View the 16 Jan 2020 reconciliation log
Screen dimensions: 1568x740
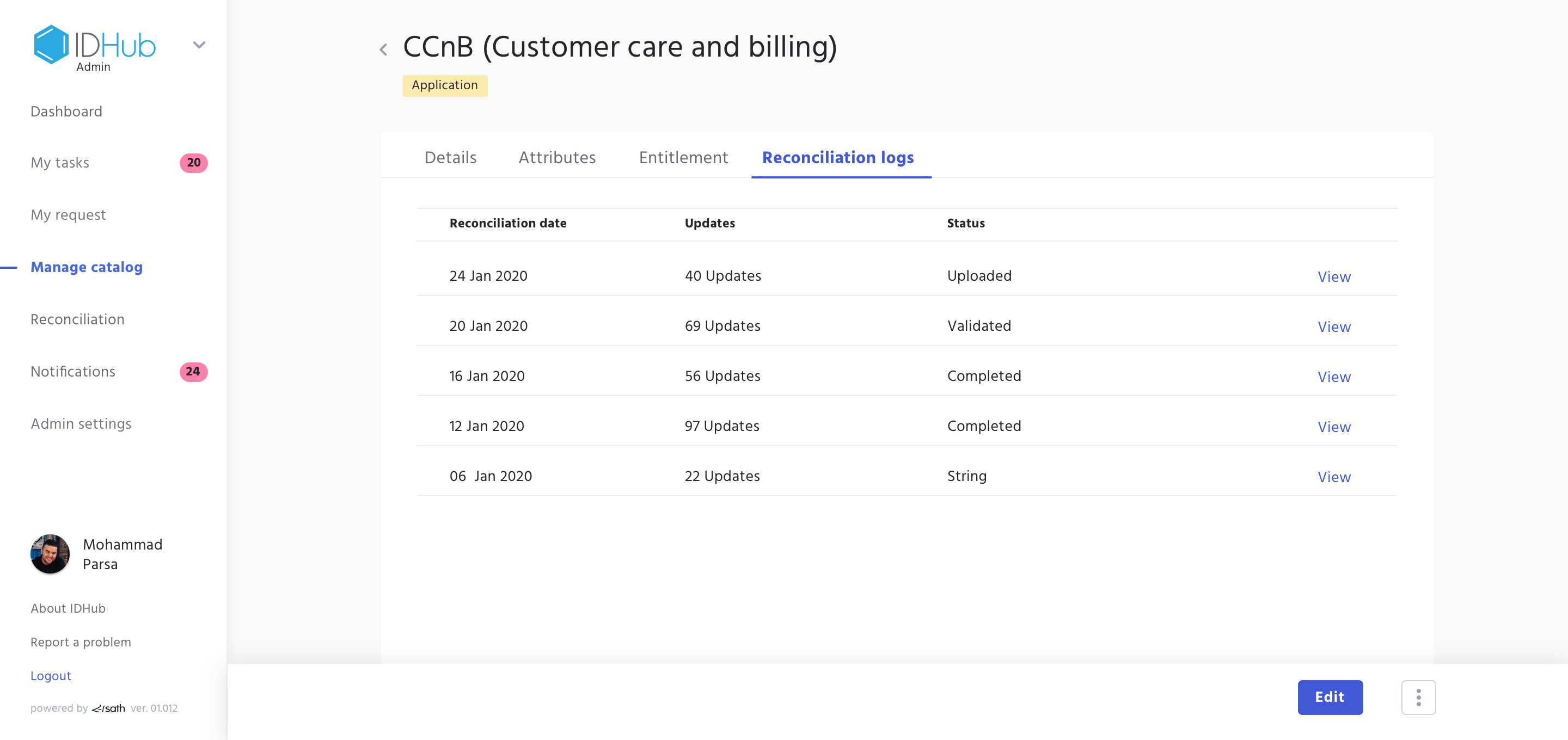[x=1334, y=377]
